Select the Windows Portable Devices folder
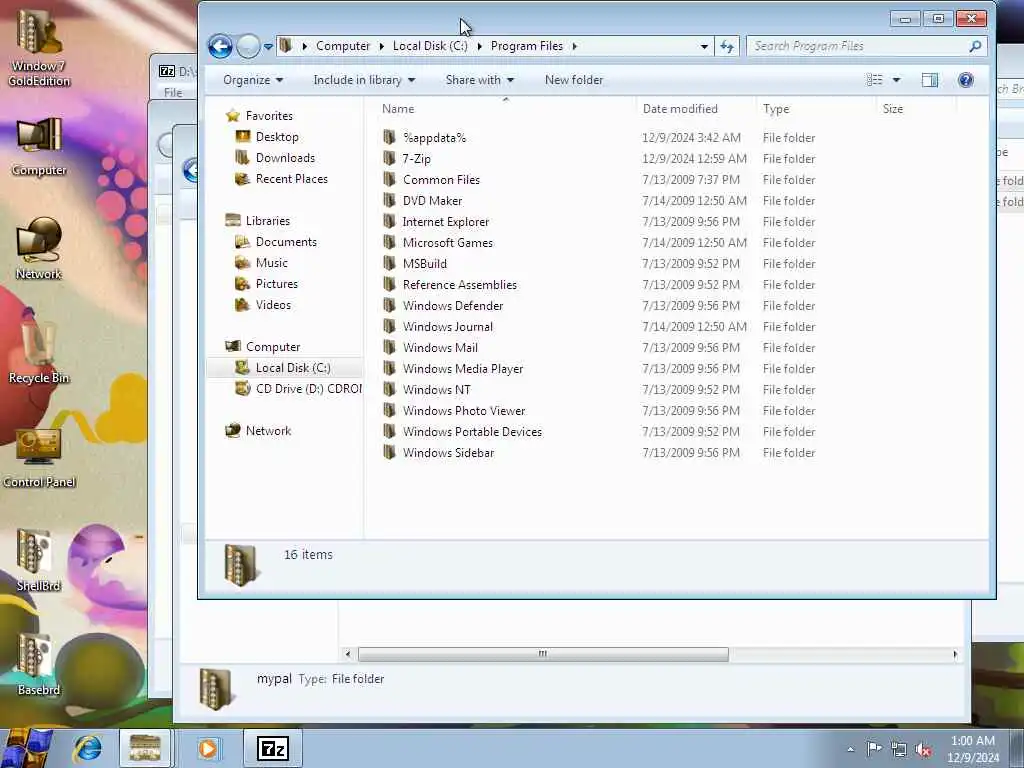This screenshot has width=1024, height=768. (x=472, y=432)
